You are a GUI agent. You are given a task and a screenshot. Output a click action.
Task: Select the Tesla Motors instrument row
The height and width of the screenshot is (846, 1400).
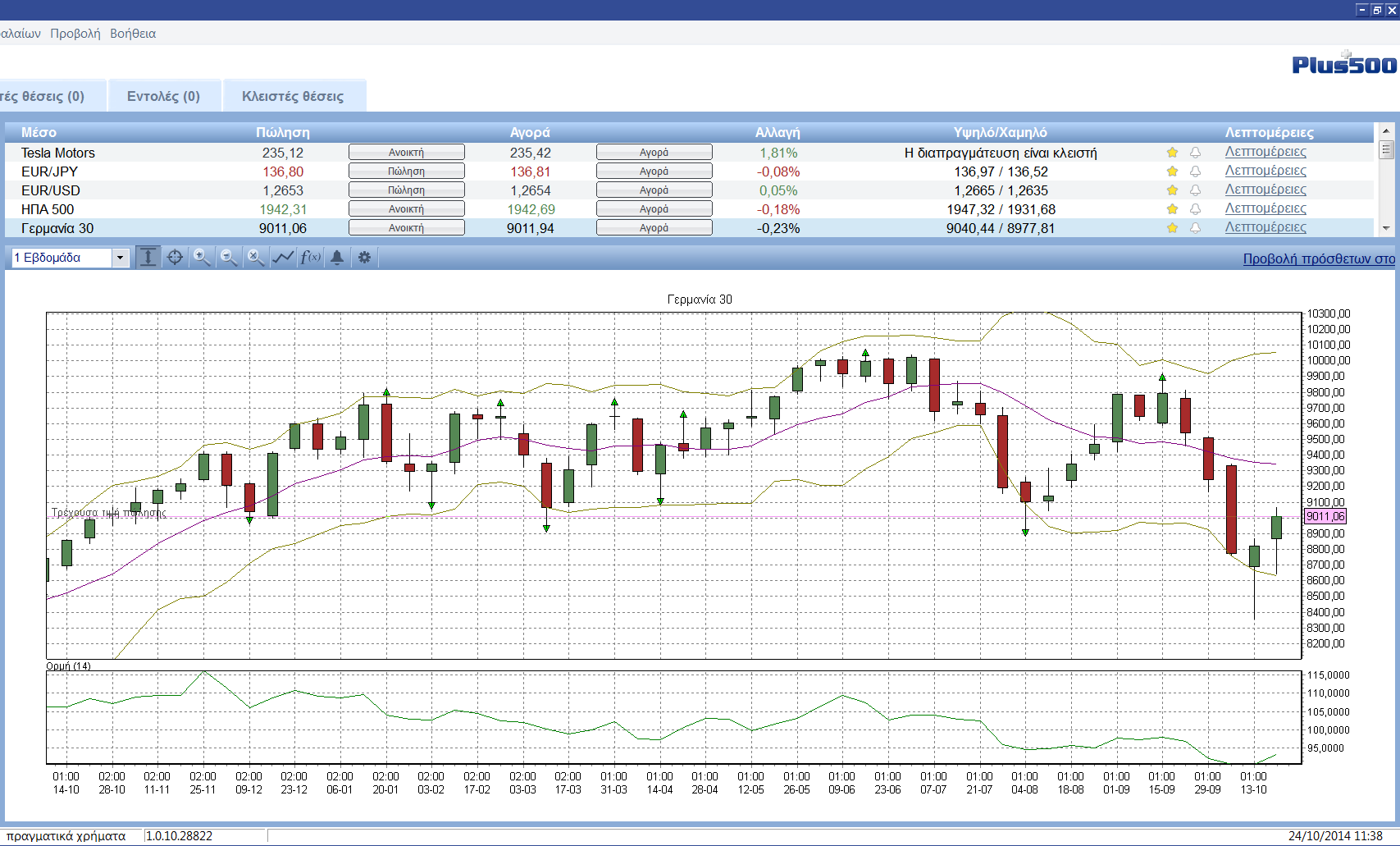click(689, 153)
